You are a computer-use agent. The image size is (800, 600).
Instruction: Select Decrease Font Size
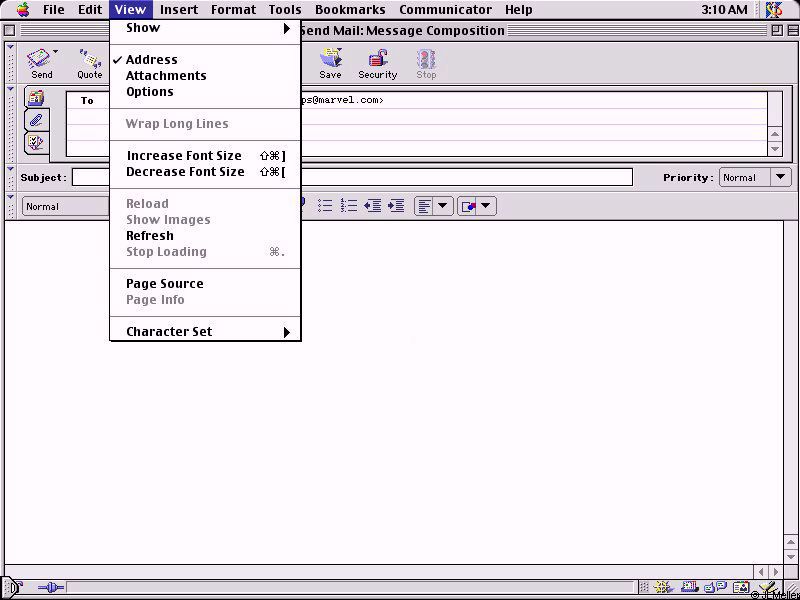pos(205,172)
